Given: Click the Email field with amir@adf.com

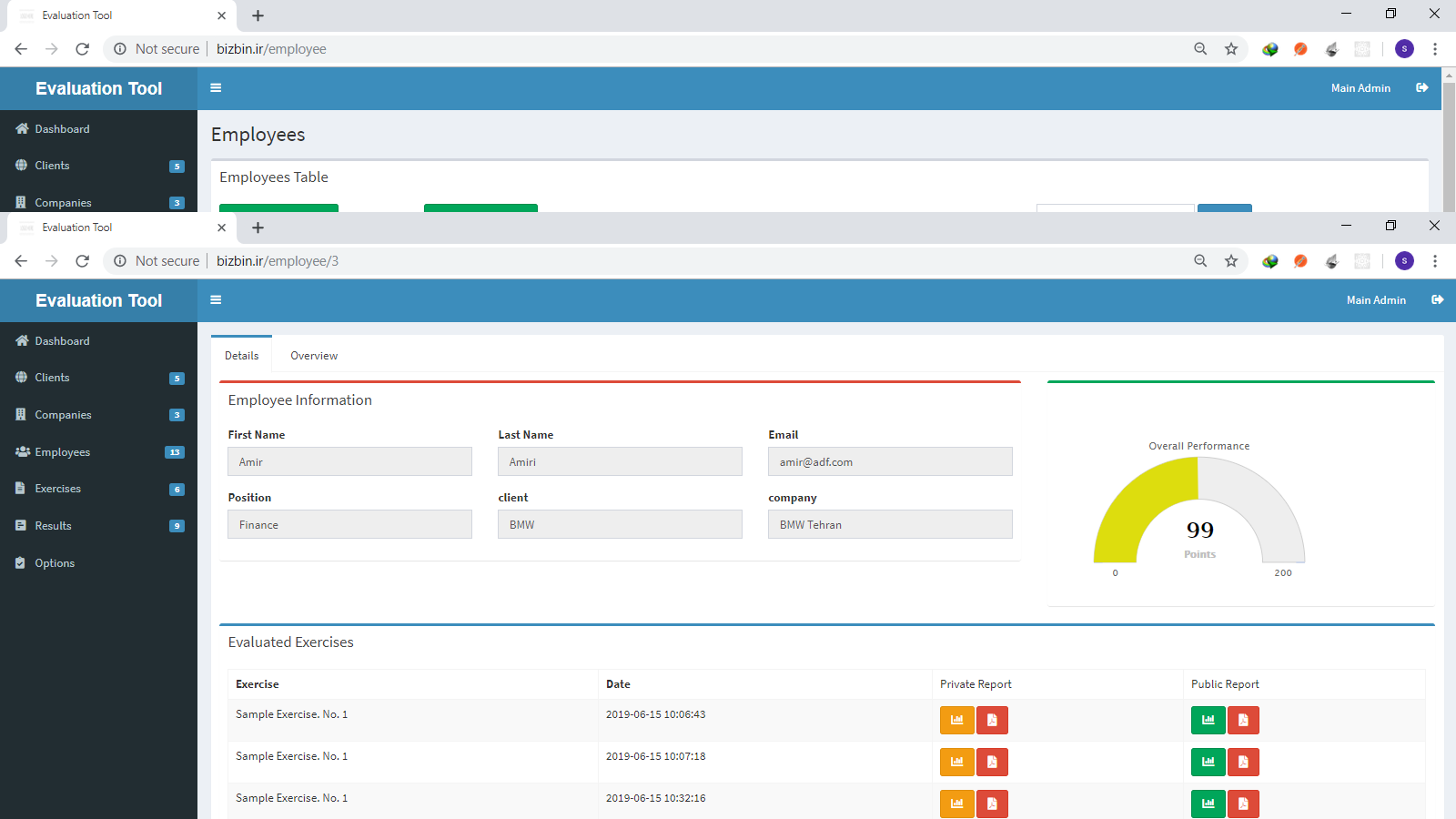Looking at the screenshot, I should coord(890,461).
